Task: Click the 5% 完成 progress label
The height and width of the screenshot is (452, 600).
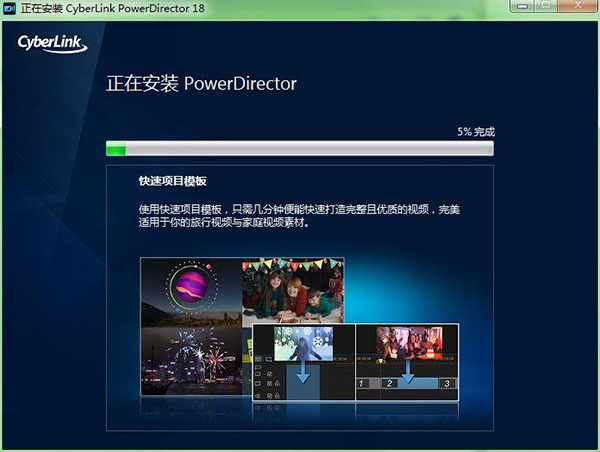Action: 474,131
